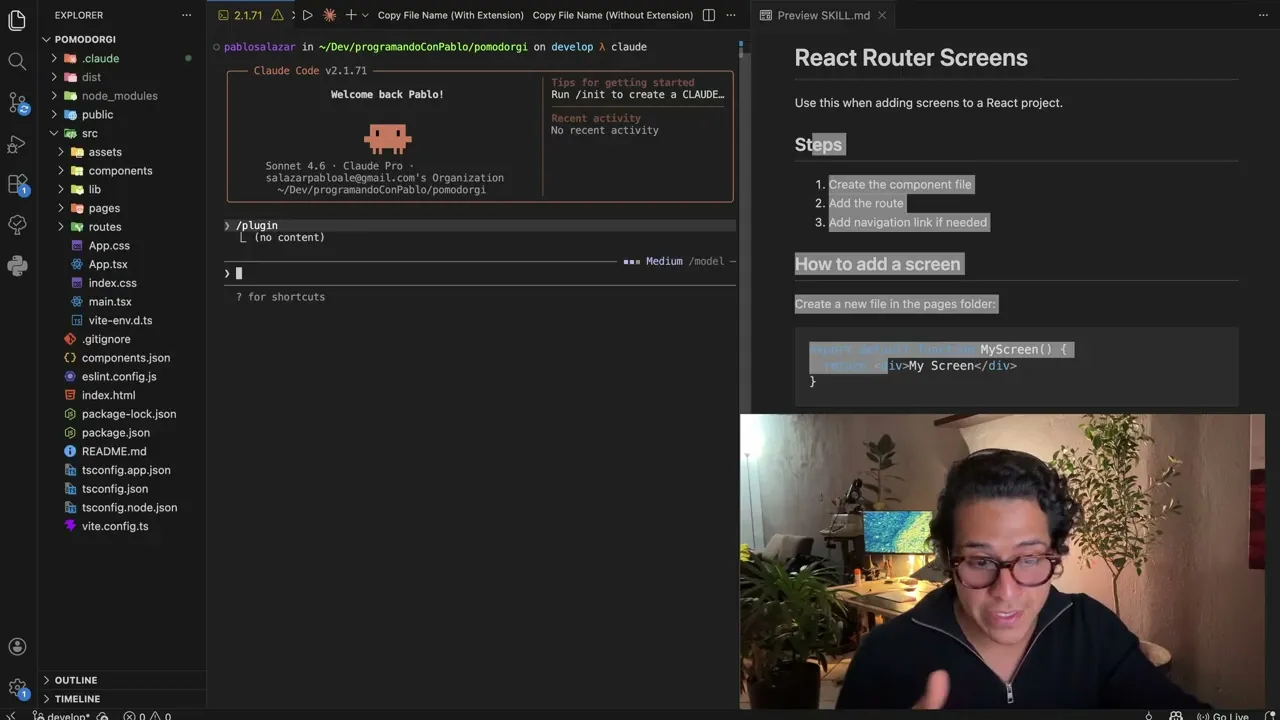Open the editor more actions ellipsis
The height and width of the screenshot is (720, 1280).
[731, 15]
